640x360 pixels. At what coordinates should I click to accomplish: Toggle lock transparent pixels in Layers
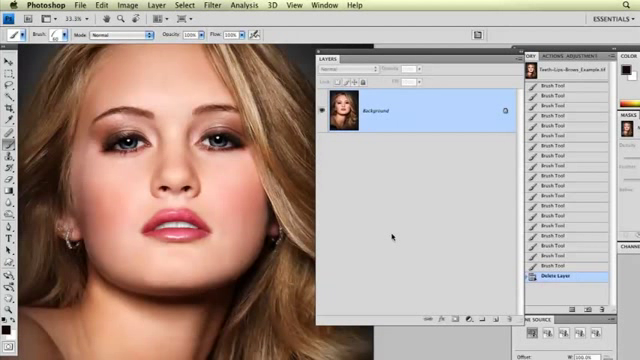[x=337, y=82]
